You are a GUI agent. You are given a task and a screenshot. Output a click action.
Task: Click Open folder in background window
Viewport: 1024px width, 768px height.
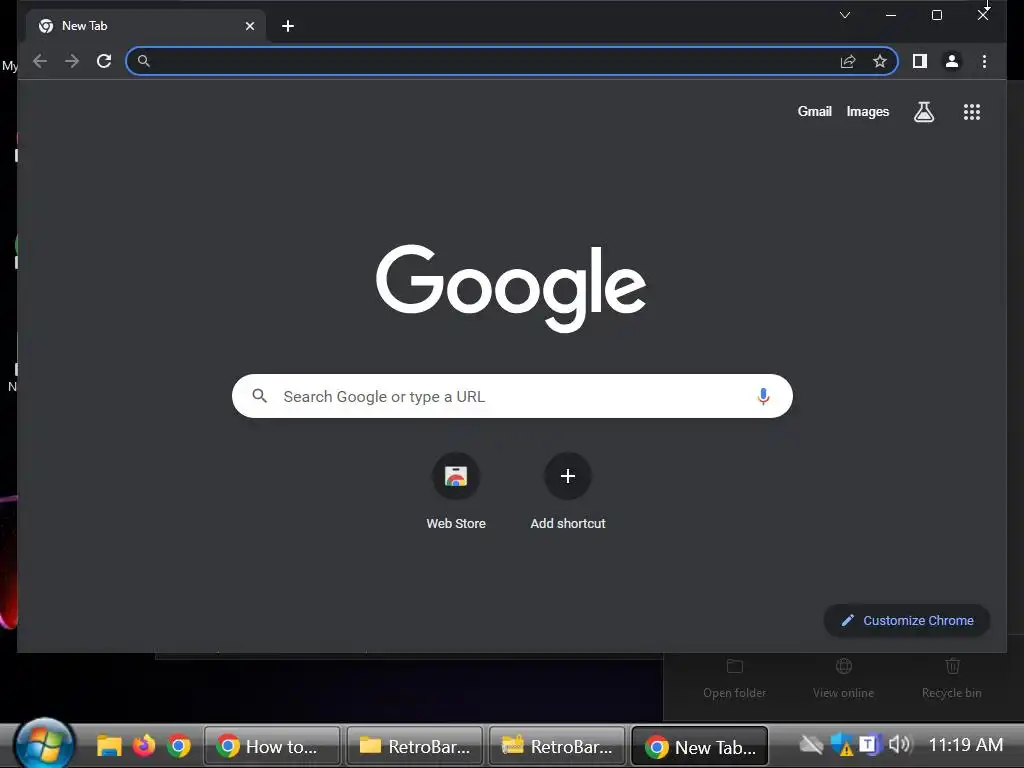pos(734,679)
